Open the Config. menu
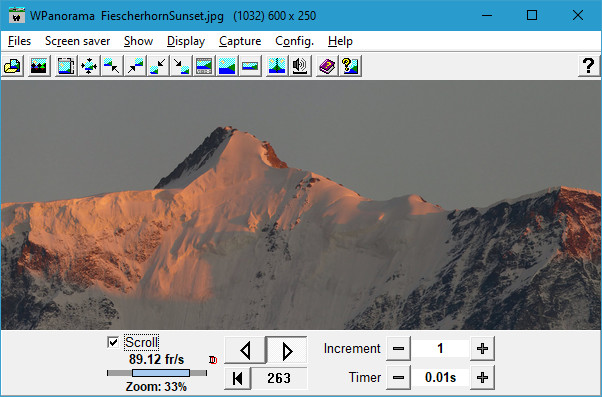The height and width of the screenshot is (397, 602). pyautogui.click(x=294, y=41)
